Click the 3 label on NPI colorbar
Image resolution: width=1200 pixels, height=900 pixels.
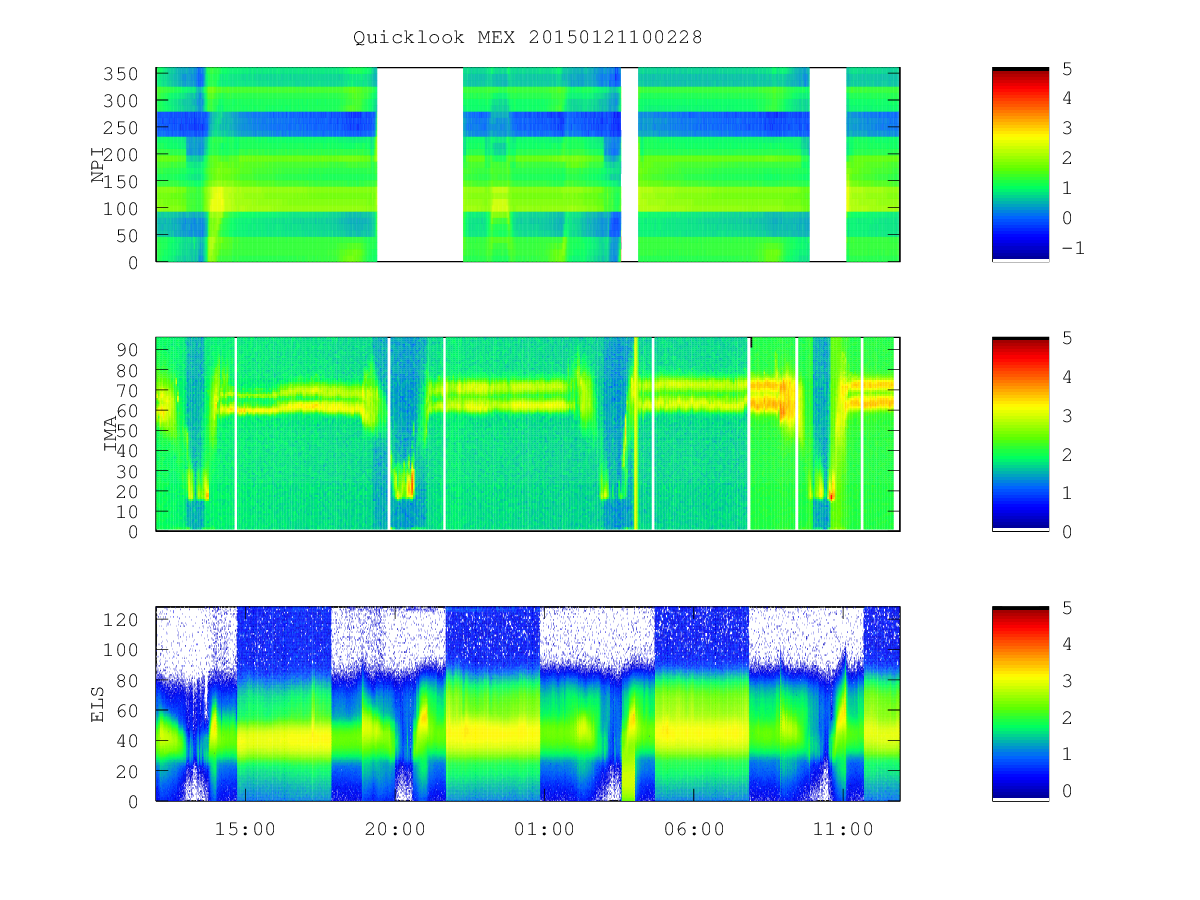(x=1067, y=128)
